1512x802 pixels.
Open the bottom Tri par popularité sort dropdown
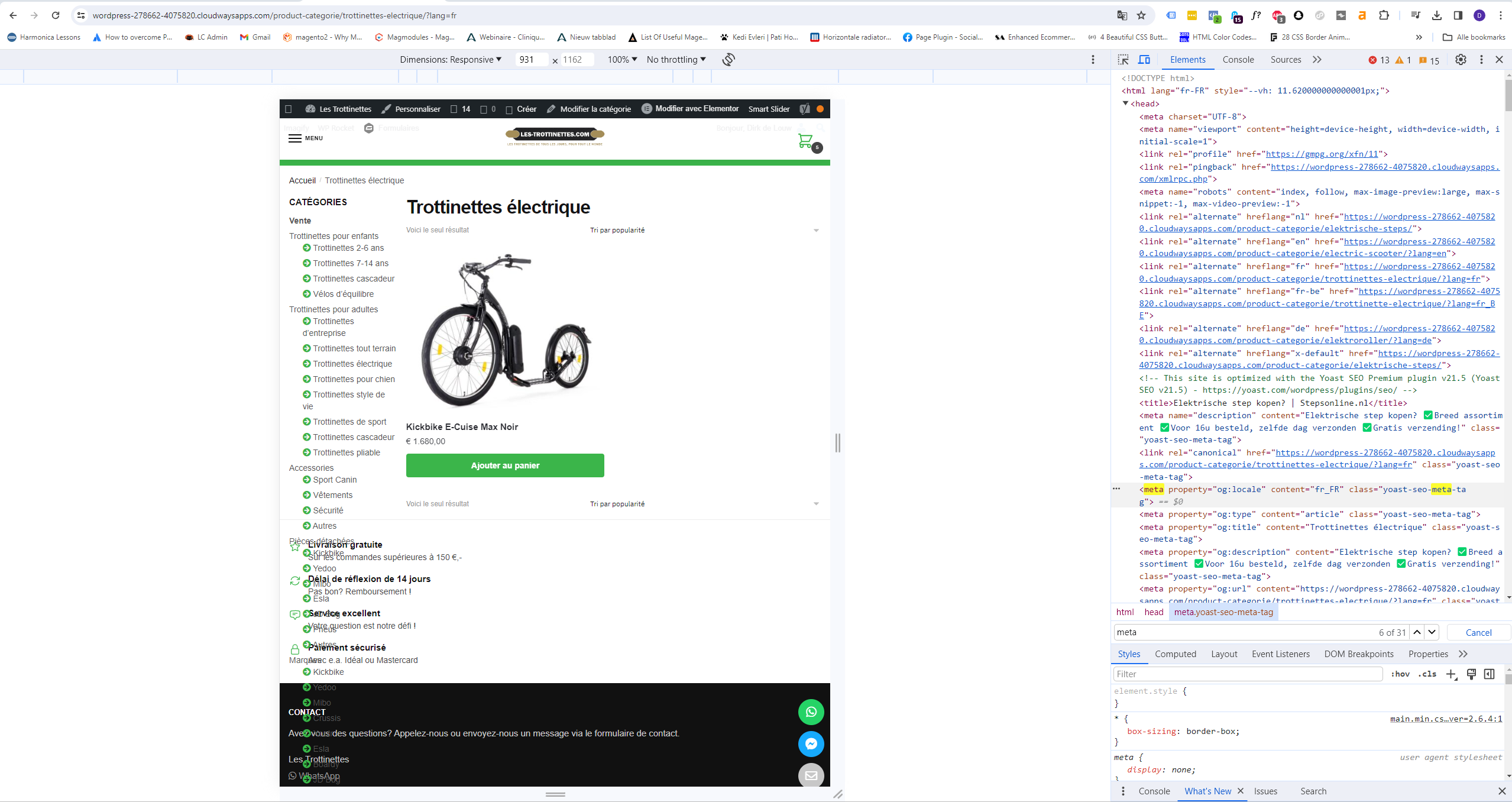704,504
